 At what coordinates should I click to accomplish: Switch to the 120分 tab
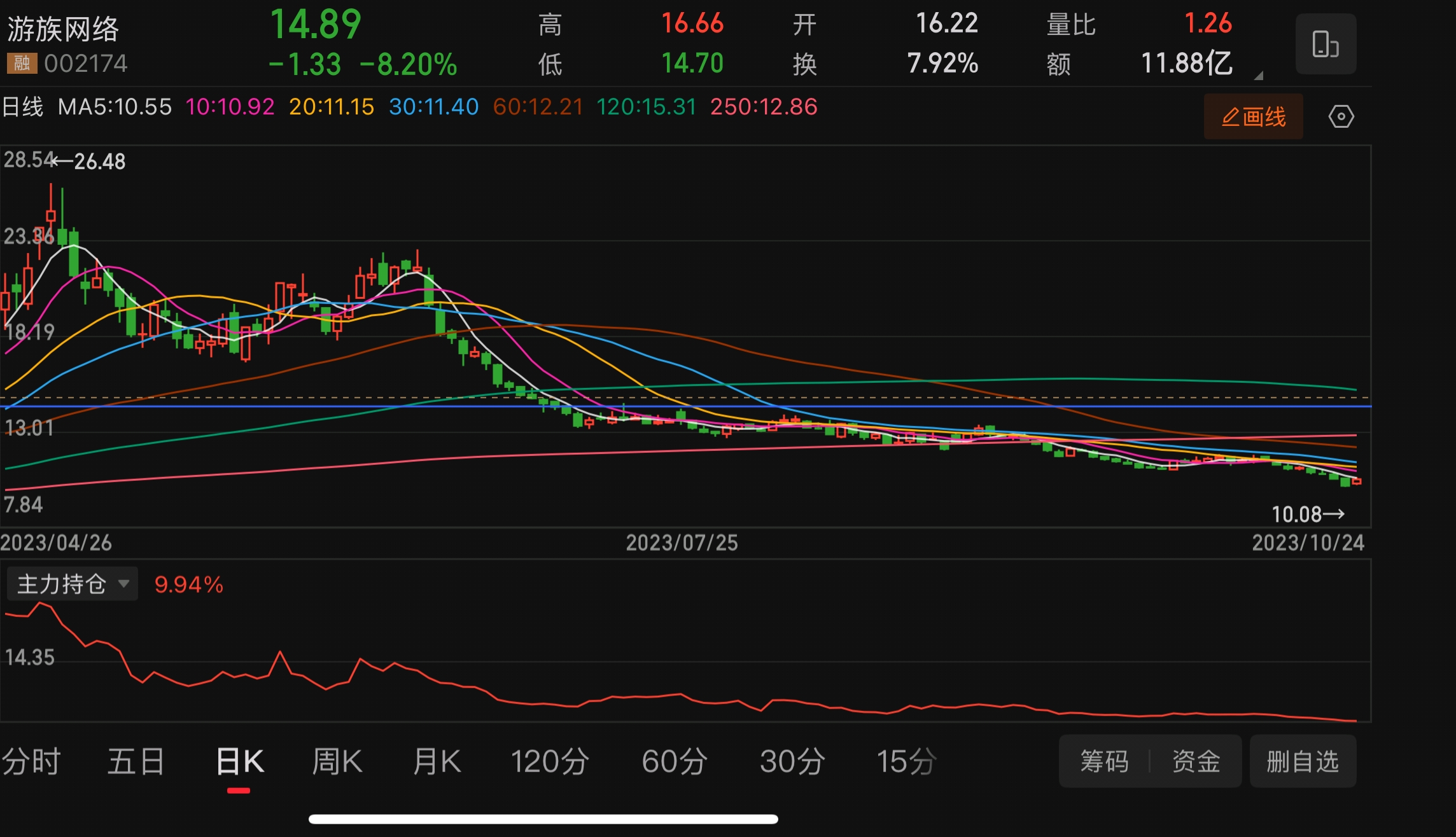coord(550,761)
